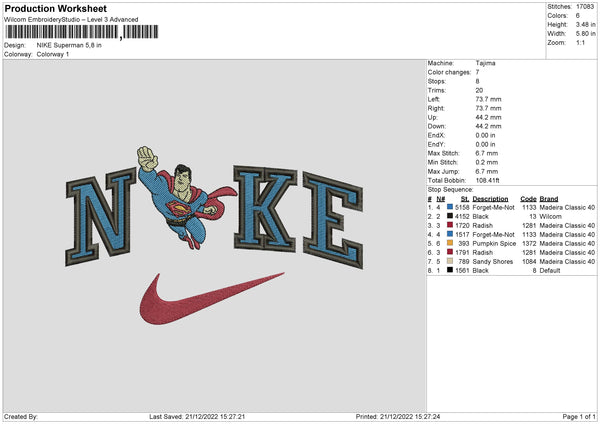Click the letter N of the design
This screenshot has width=600, height=424.
[100, 217]
